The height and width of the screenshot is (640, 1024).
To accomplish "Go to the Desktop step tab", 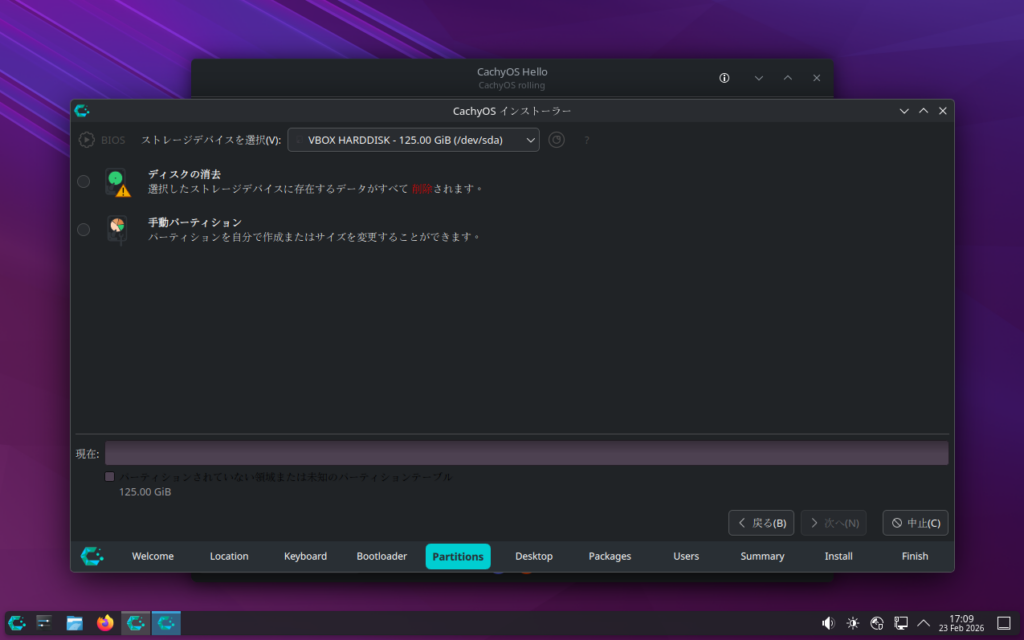I will click(533, 556).
